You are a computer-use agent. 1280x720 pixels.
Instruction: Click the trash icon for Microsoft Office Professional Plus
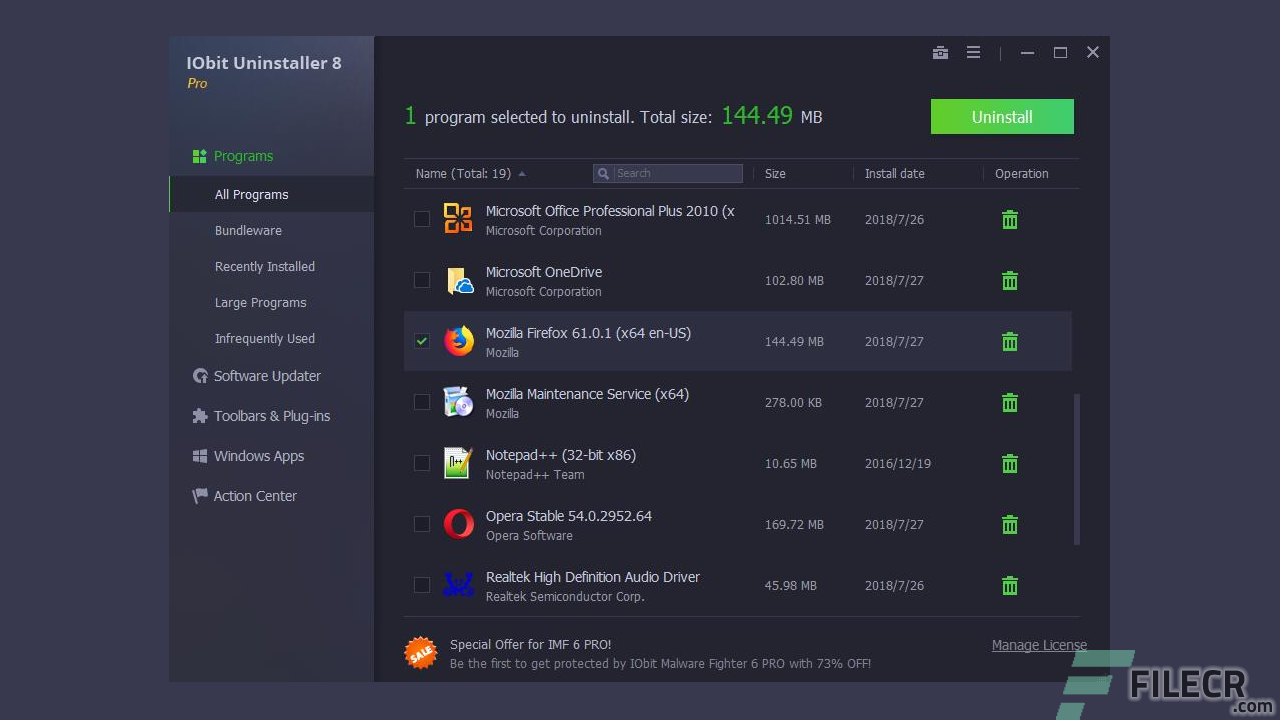click(1010, 220)
